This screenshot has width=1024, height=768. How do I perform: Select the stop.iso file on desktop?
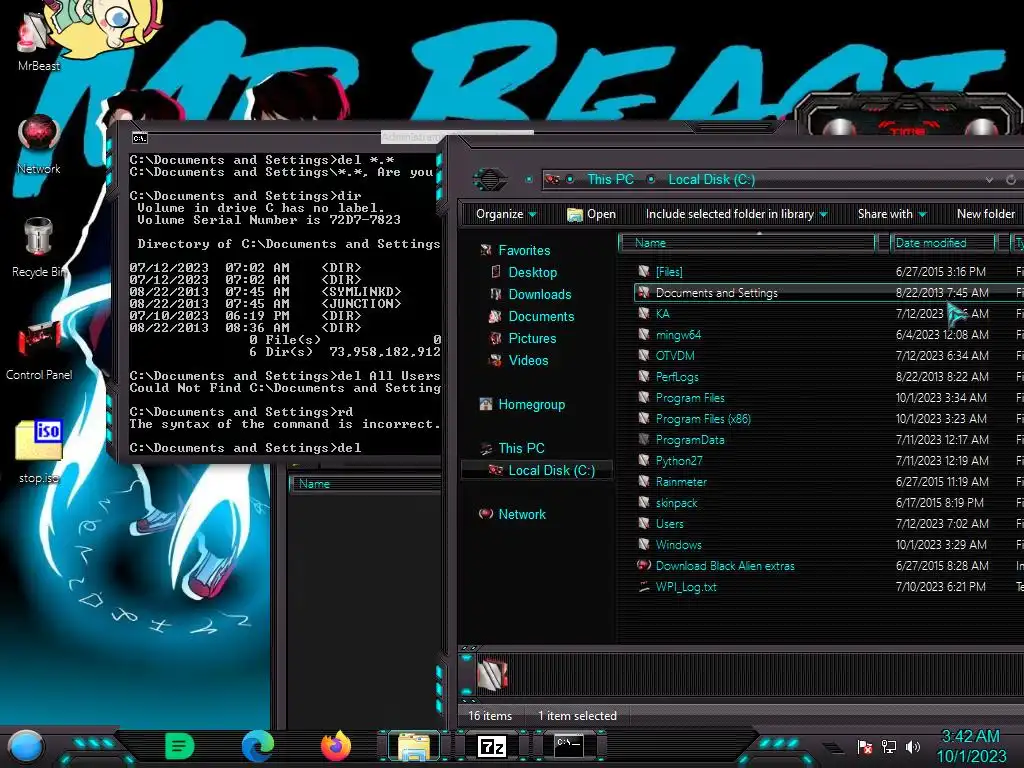coord(39,452)
